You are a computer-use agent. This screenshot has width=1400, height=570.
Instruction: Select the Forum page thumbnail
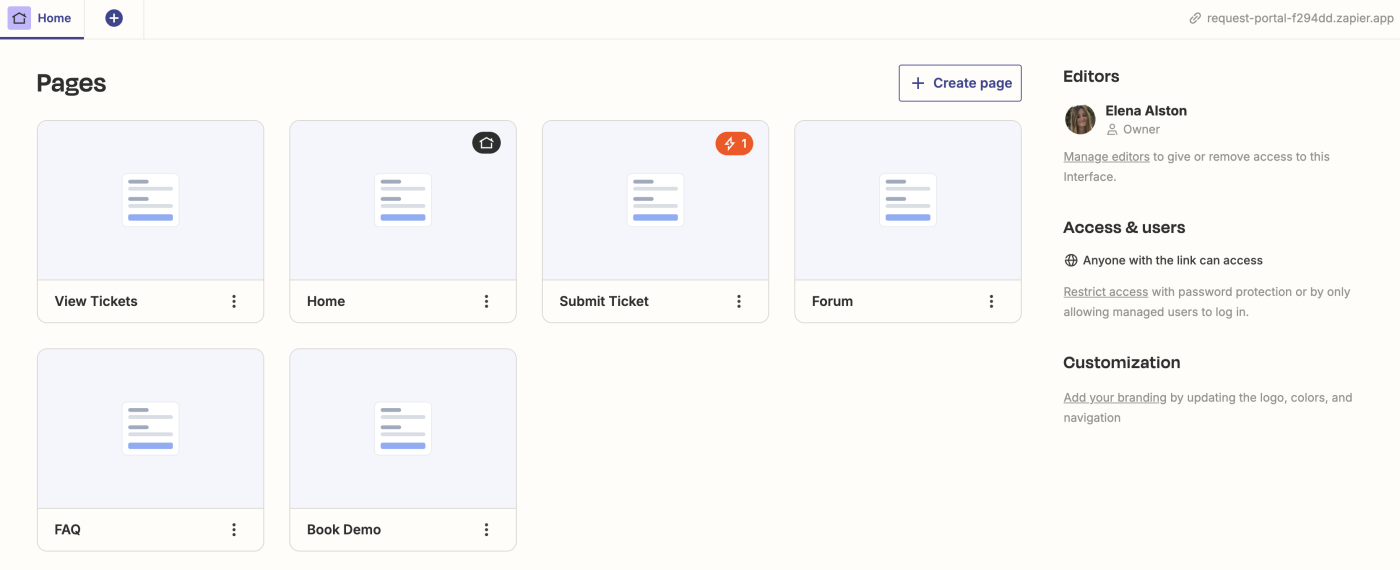[908, 200]
